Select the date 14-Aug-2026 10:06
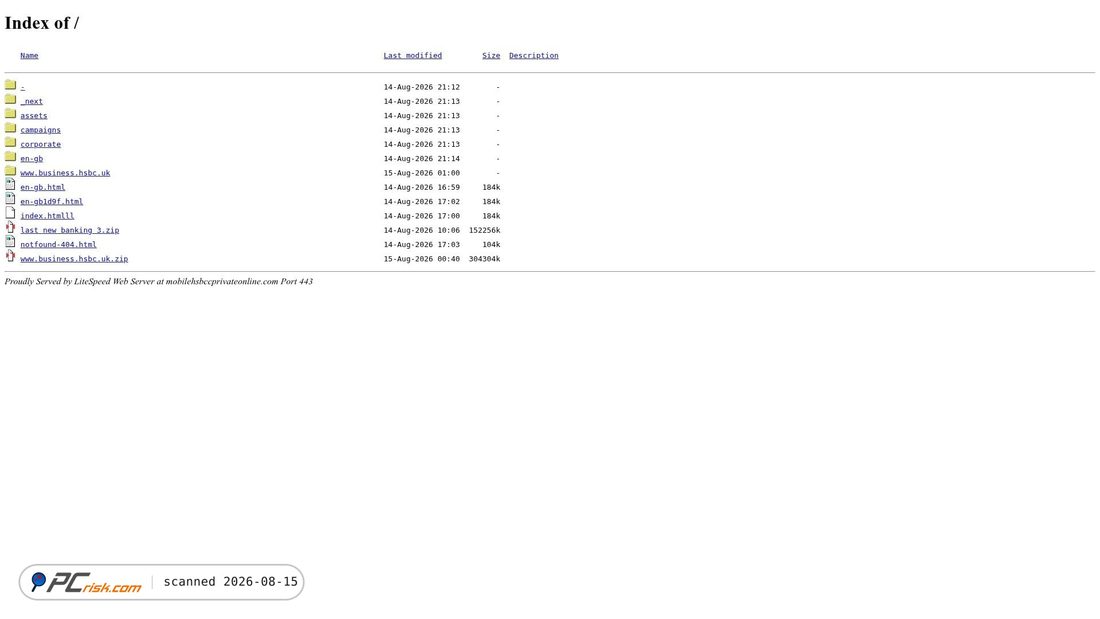Viewport: 1100px width, 619px height. click(x=422, y=230)
